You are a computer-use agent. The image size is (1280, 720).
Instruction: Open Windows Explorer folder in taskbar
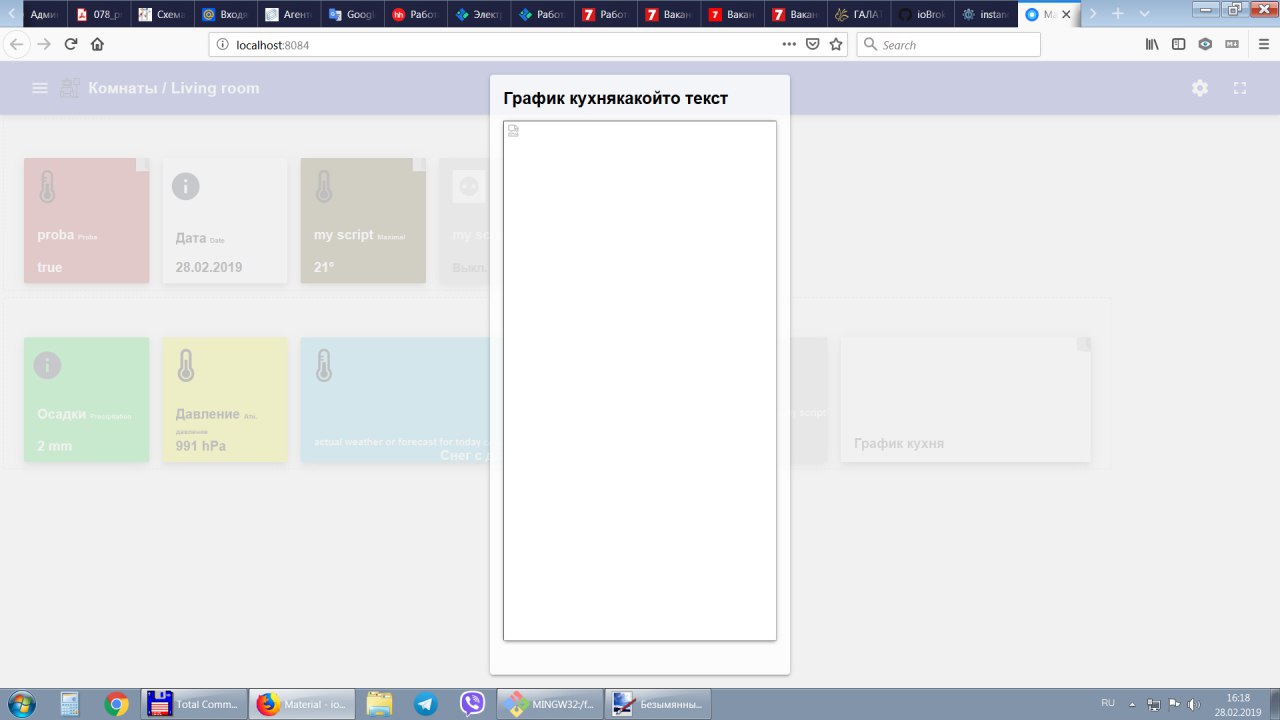click(x=379, y=704)
